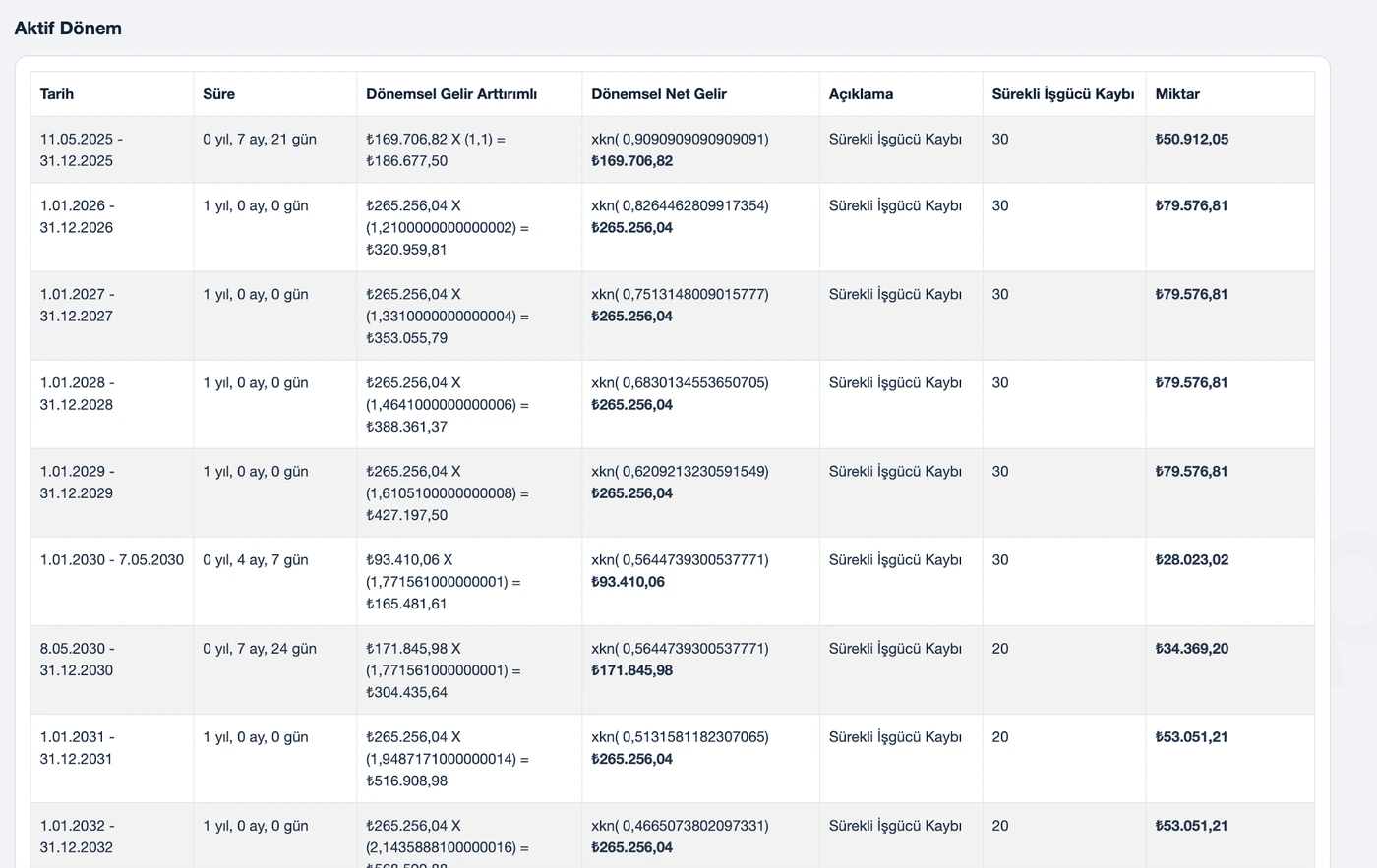Click the amount "₺50.912,05" in Miktar column

(x=1192, y=139)
